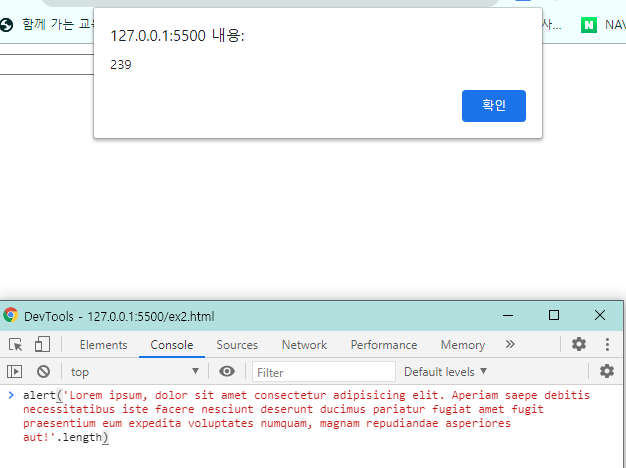
Task: Click the 확인 button in the alert
Action: point(493,106)
